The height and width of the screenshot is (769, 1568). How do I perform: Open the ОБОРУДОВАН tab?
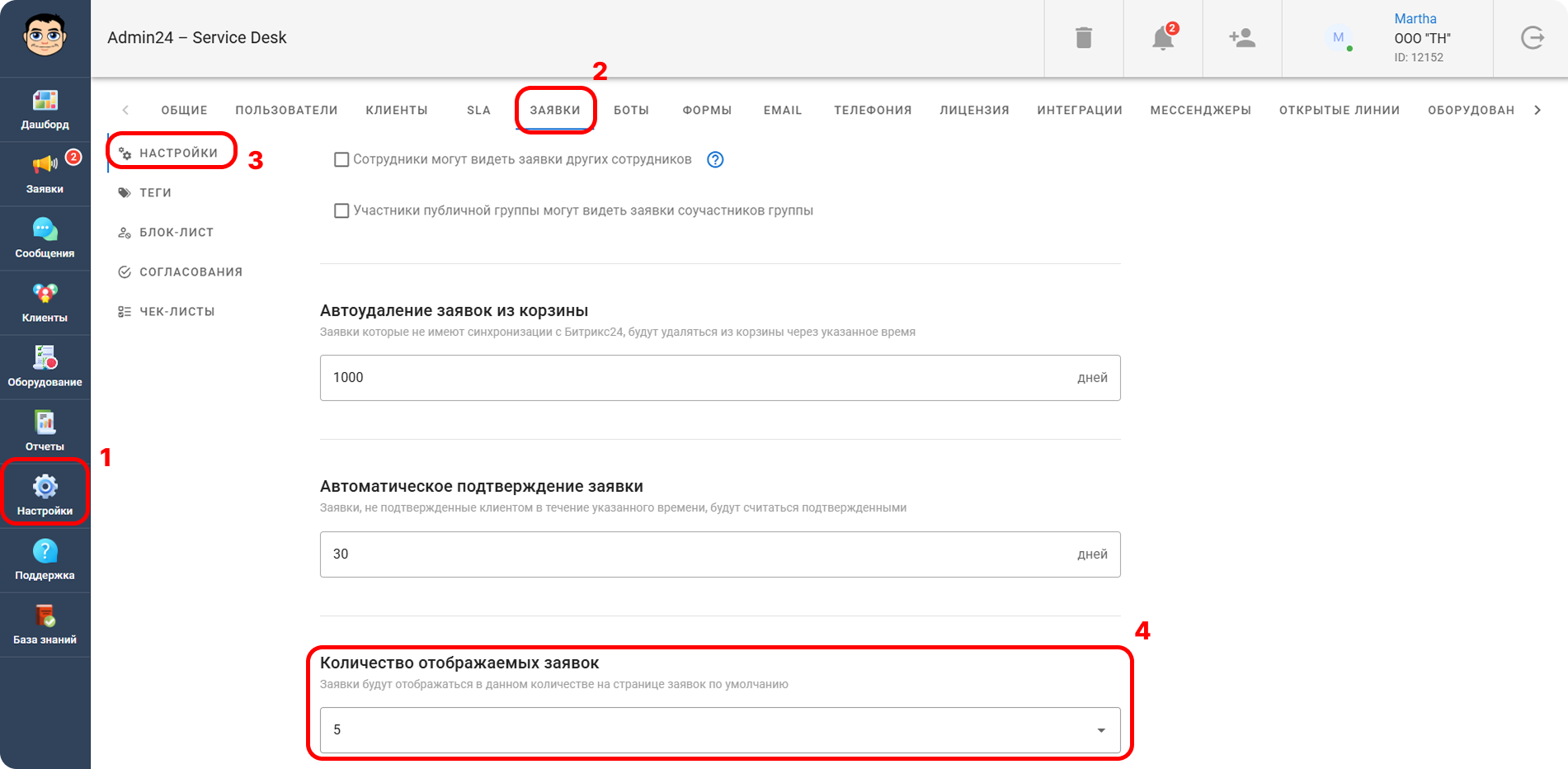(x=1471, y=111)
